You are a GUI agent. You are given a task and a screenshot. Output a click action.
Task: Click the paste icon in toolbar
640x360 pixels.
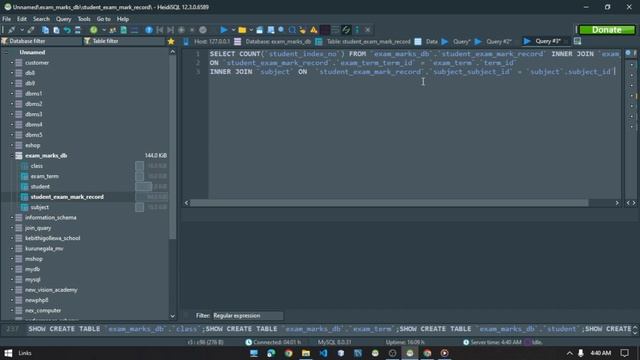pyautogui.click(x=56, y=30)
